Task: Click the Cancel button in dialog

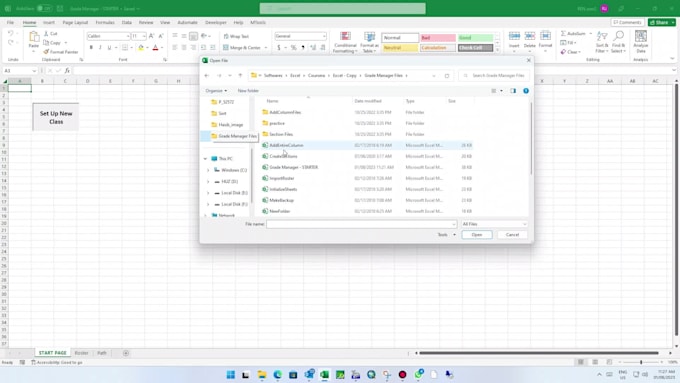Action: [512, 235]
